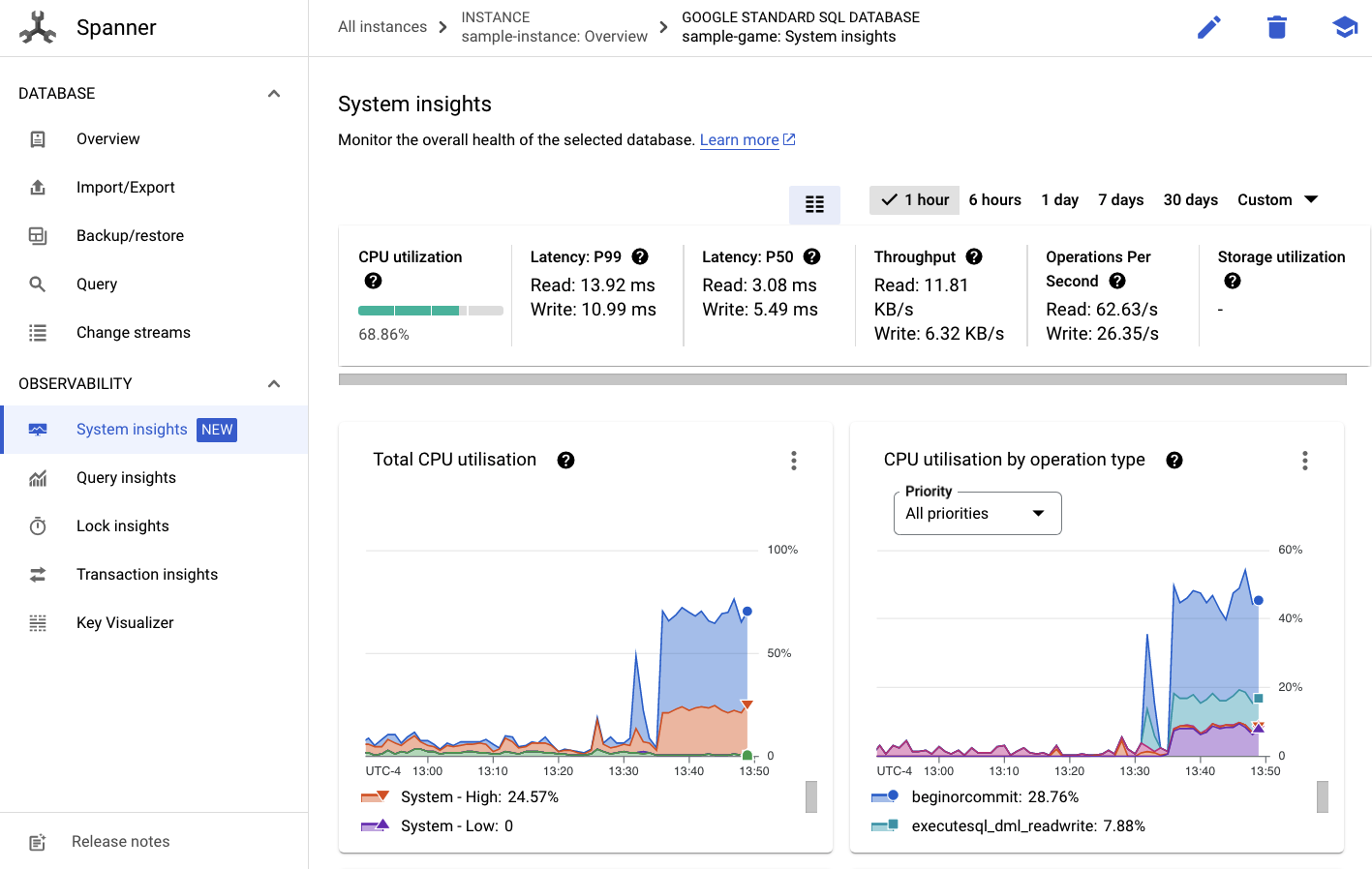The width and height of the screenshot is (1372, 869).
Task: Switch time range to 6 hours
Action: coord(994,200)
